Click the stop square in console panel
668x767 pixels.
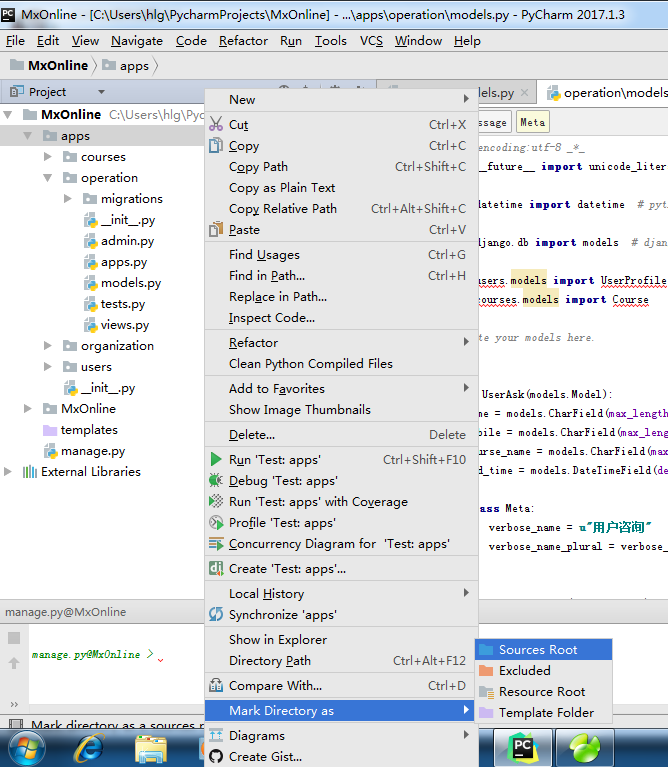pos(14,638)
